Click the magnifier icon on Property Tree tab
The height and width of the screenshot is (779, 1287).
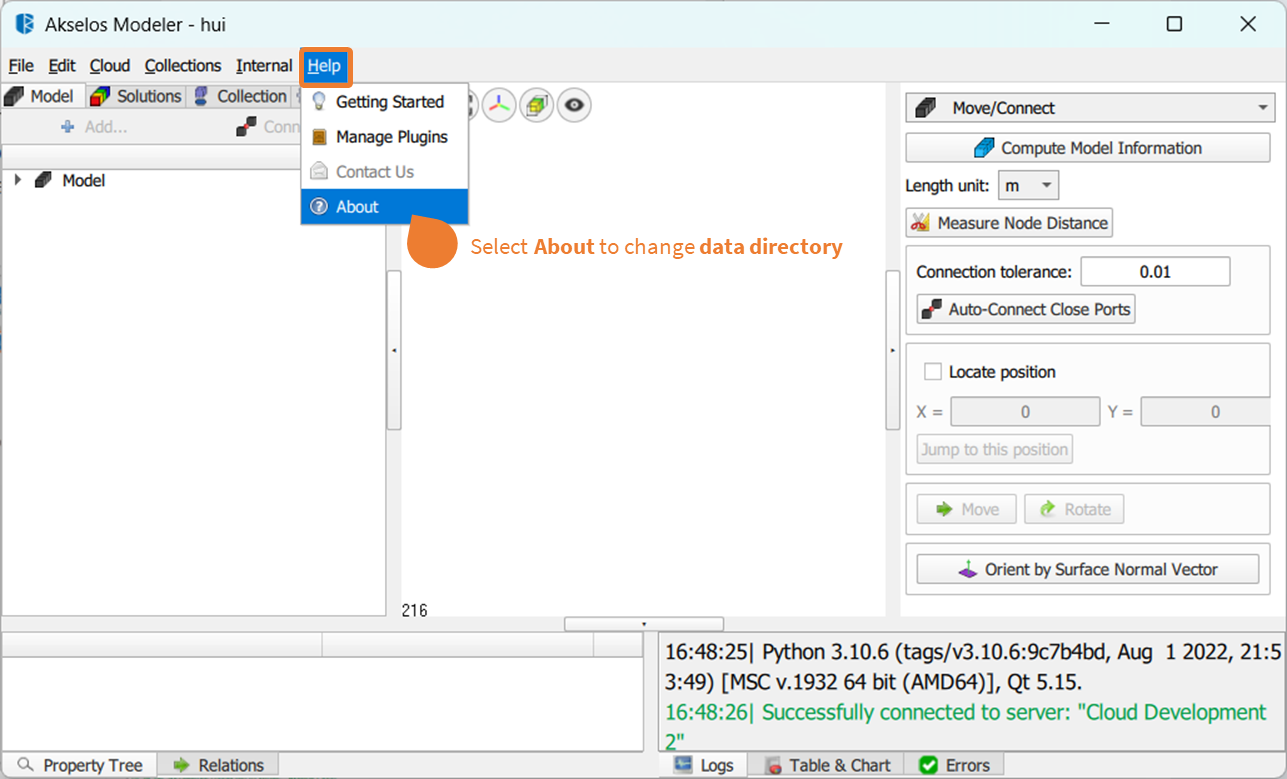point(25,765)
